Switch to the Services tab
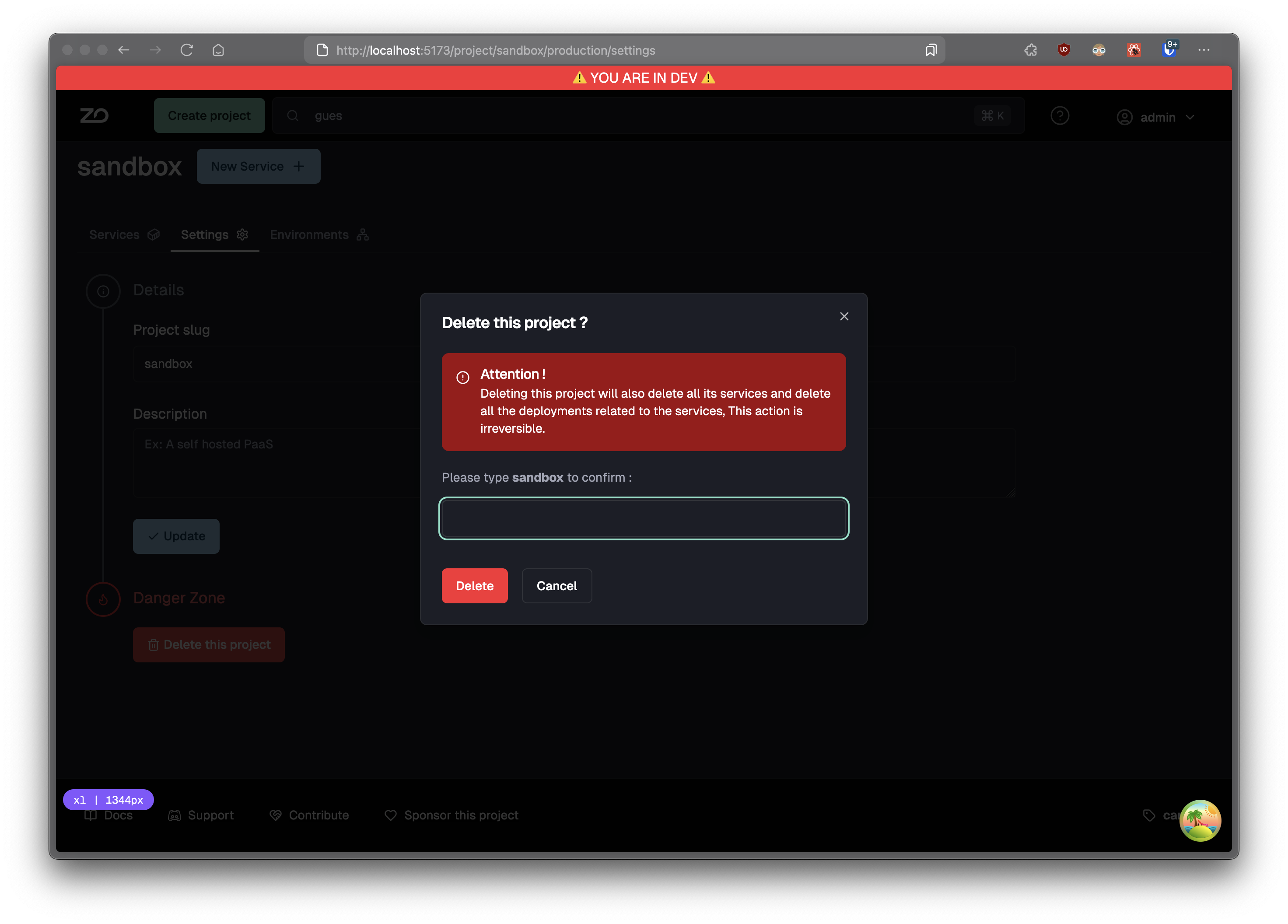The image size is (1288, 924). point(124,234)
